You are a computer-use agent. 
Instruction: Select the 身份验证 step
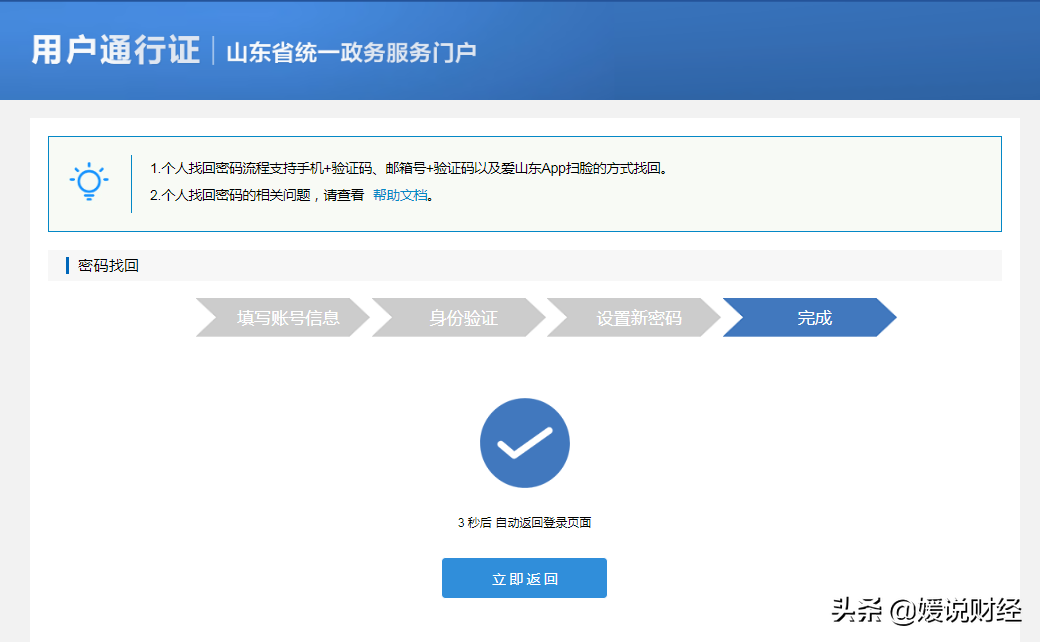459,318
